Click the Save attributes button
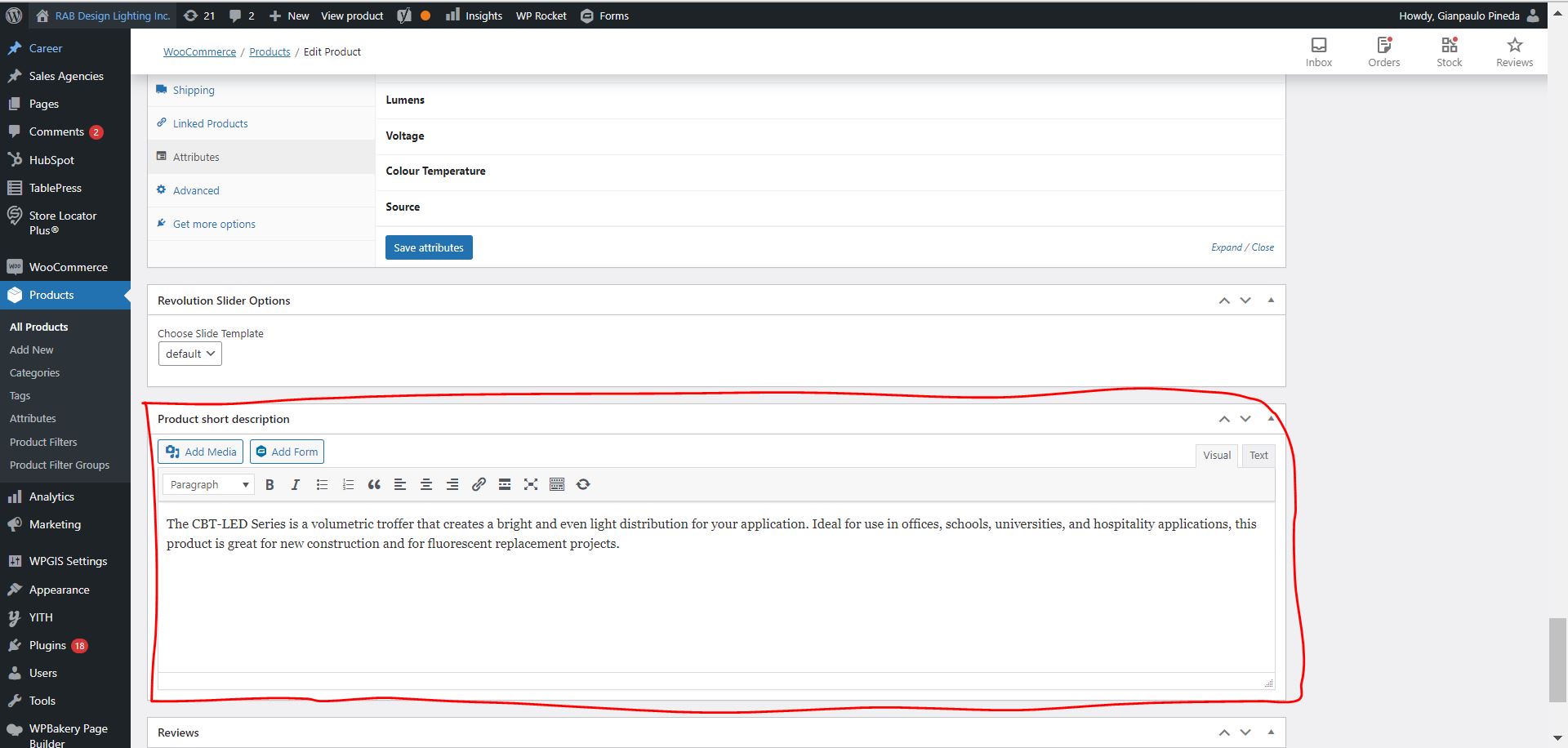The image size is (1568, 748). pos(429,248)
